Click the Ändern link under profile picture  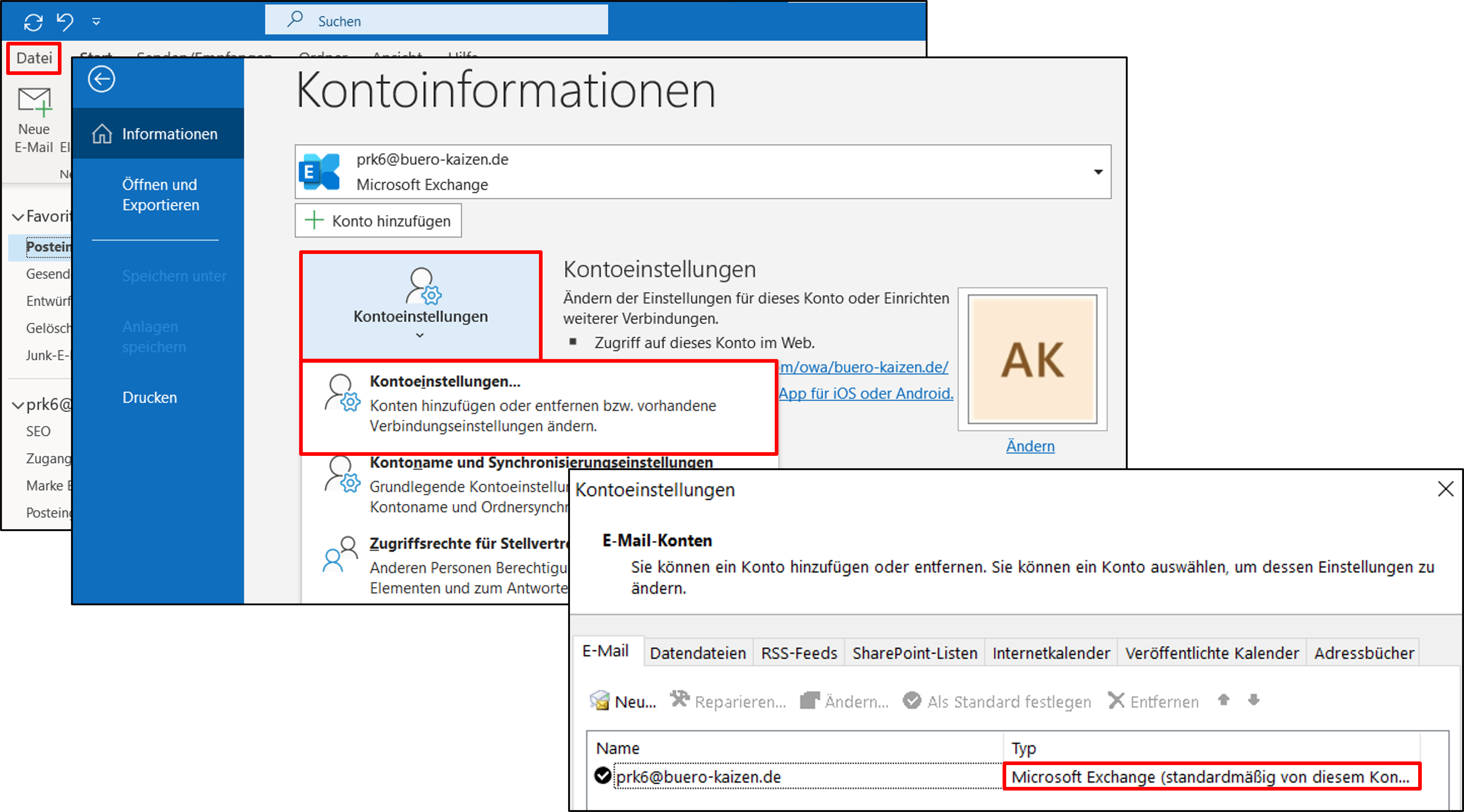(1030, 446)
